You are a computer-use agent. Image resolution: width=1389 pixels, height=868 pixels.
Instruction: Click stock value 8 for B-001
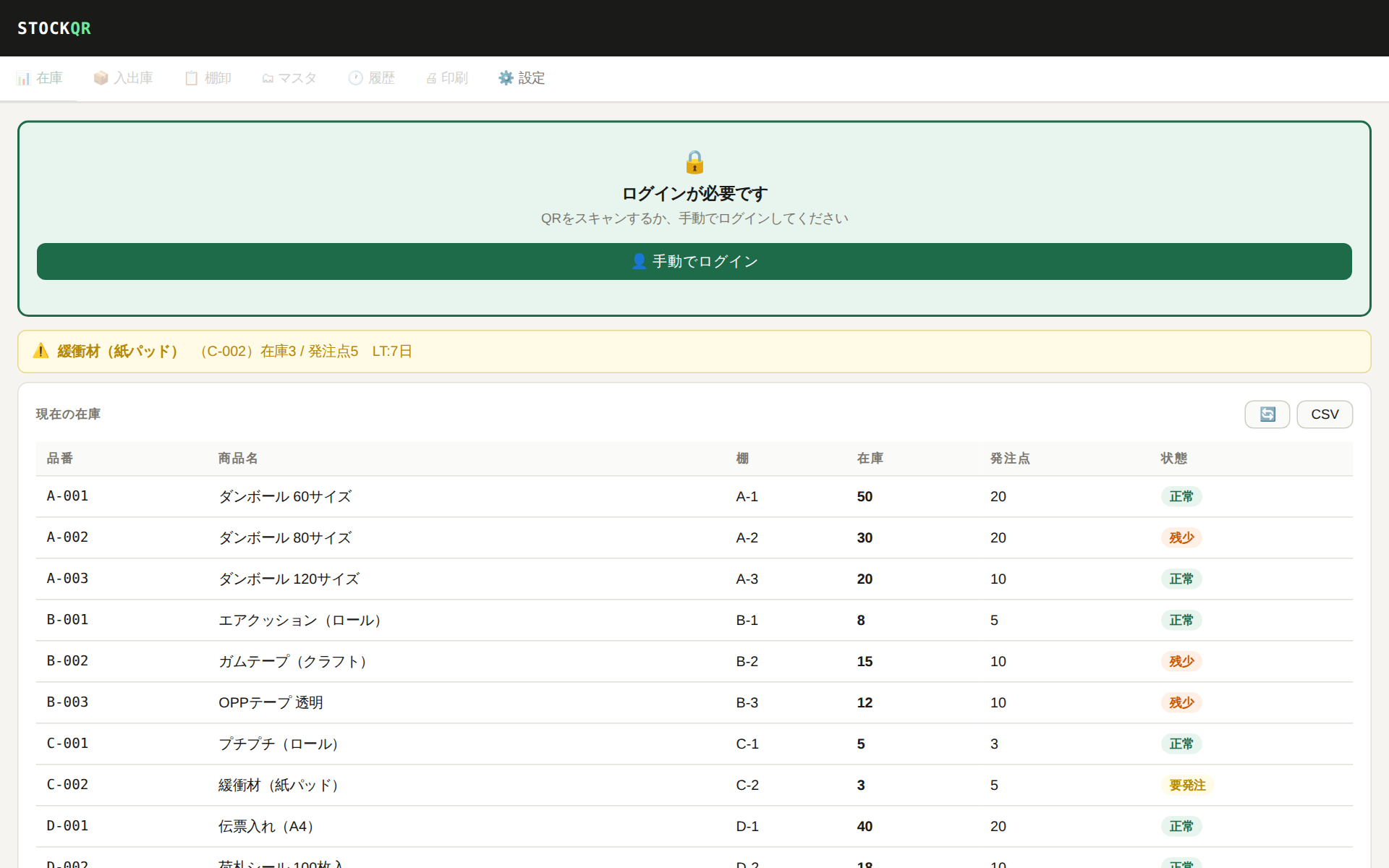coord(861,620)
